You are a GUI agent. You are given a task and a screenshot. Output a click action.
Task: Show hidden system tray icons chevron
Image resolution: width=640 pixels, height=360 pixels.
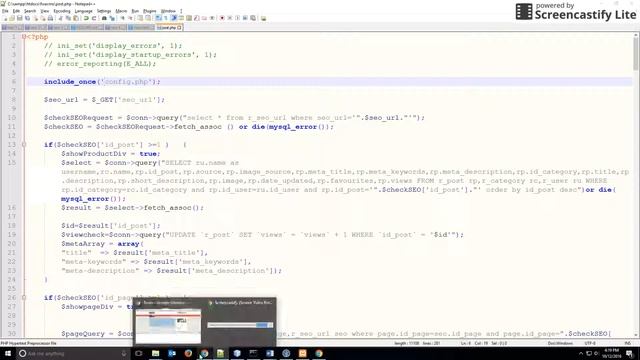(x=581, y=353)
